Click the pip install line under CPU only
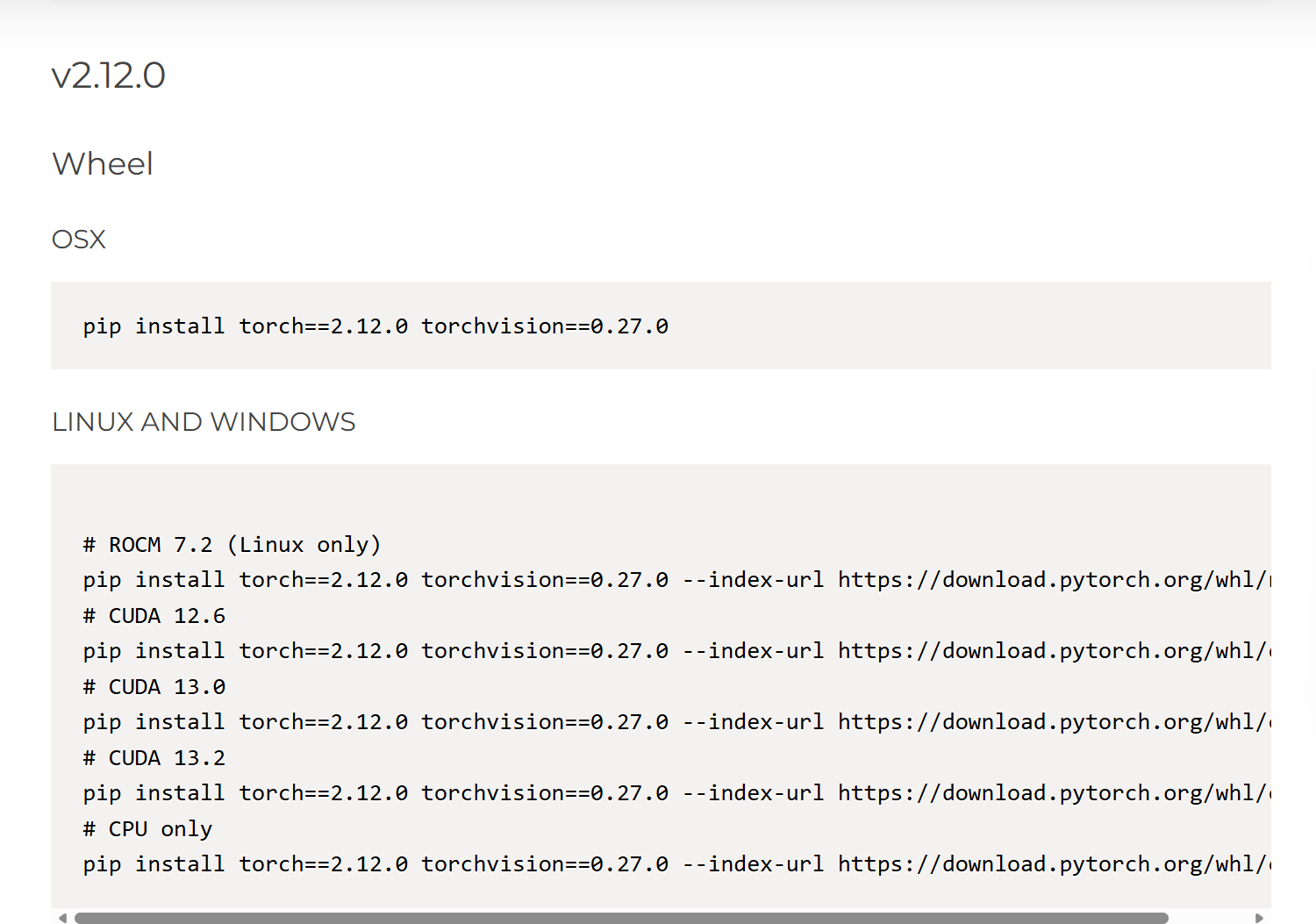 (x=677, y=864)
